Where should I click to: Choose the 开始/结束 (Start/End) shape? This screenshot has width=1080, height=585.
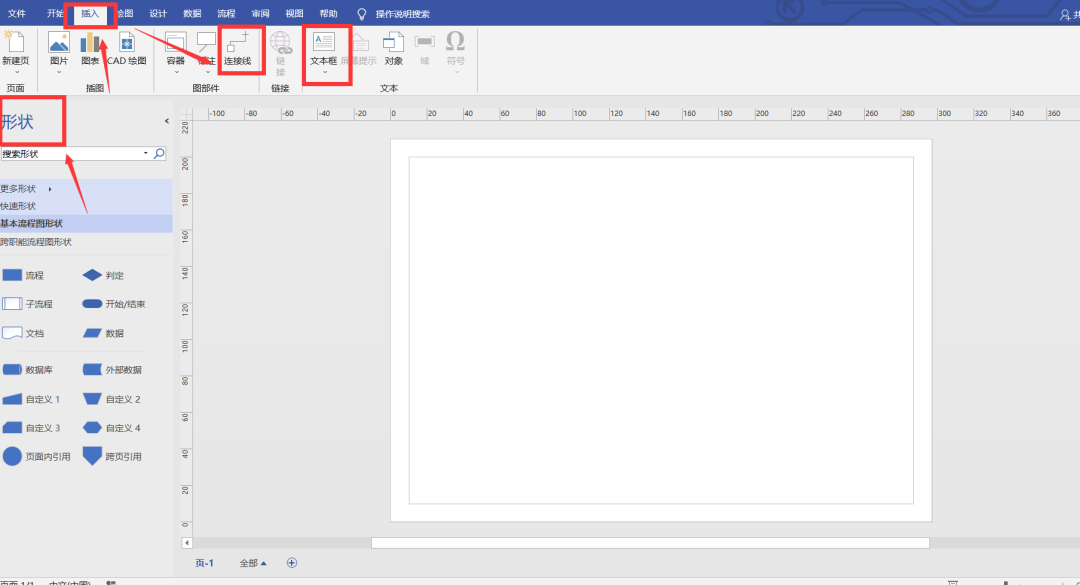click(x=92, y=304)
